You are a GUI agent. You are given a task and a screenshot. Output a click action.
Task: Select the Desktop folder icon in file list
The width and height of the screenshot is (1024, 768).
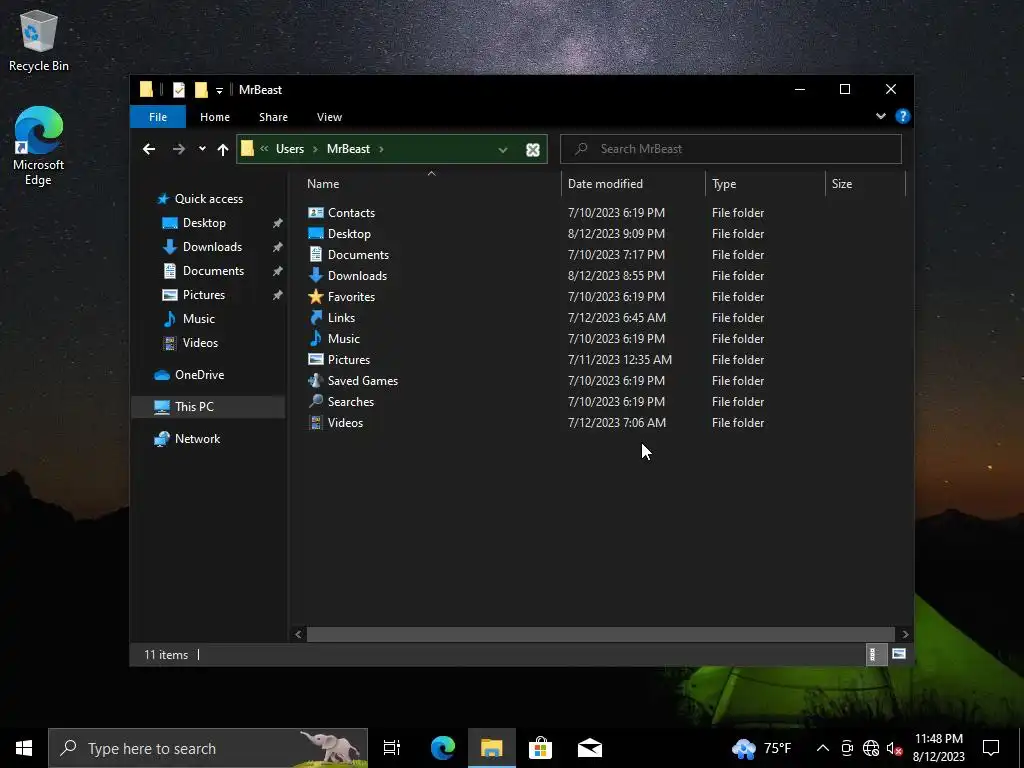click(x=316, y=233)
